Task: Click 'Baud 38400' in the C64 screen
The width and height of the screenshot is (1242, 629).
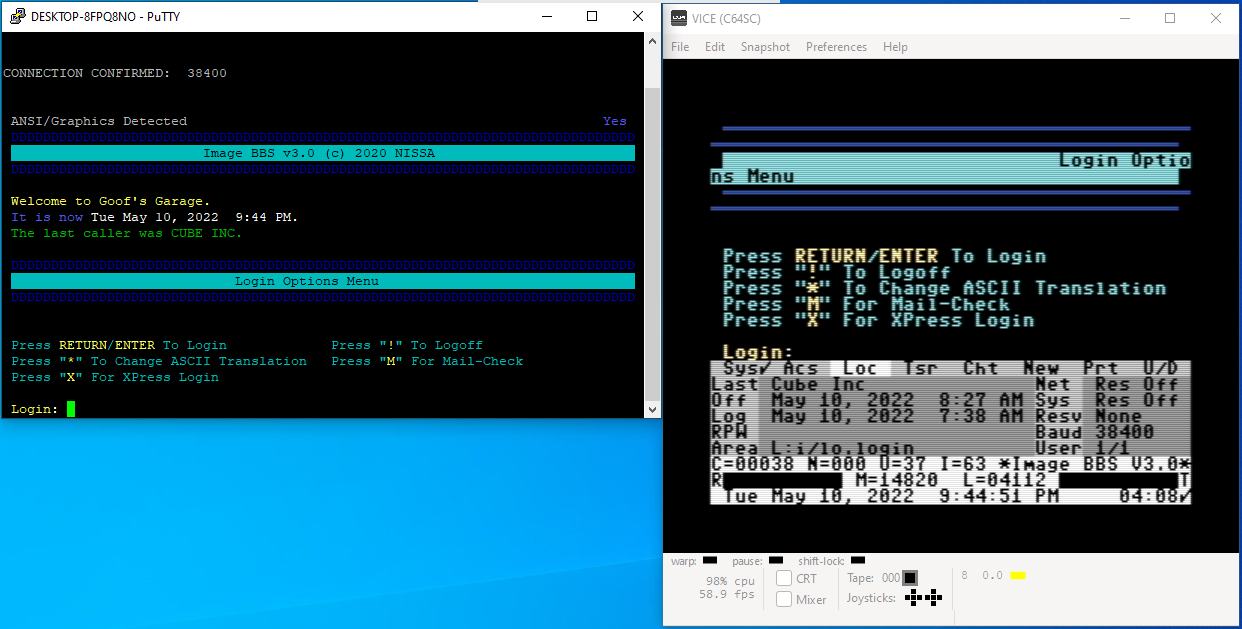Action: (x=1095, y=432)
